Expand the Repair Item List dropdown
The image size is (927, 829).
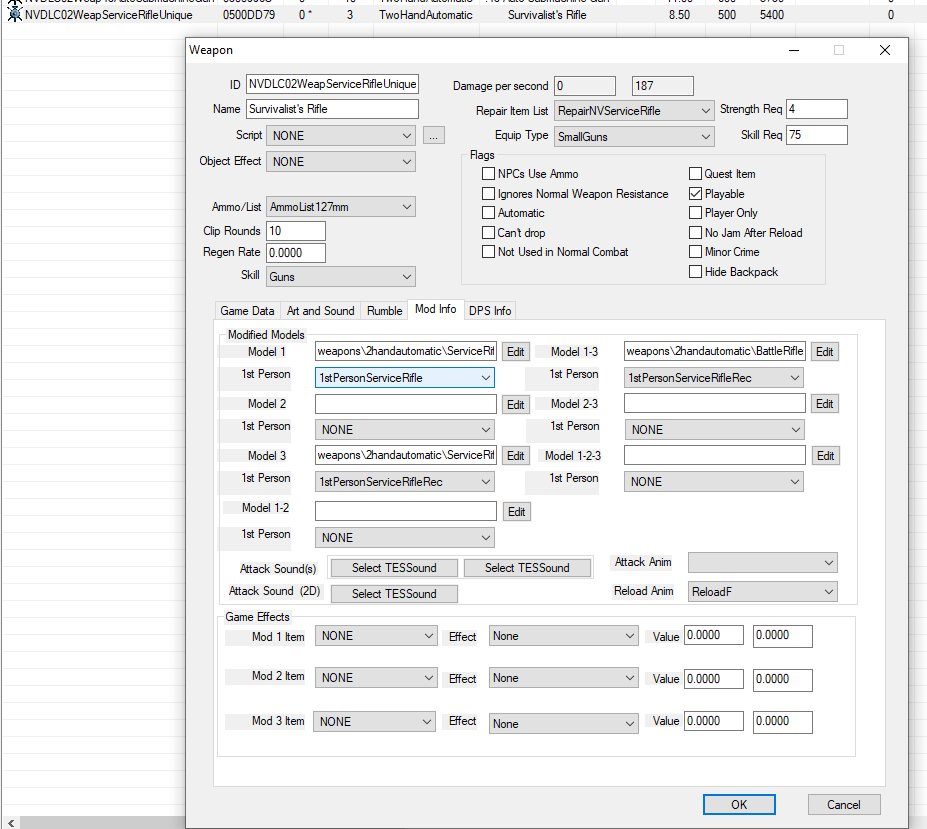point(634,111)
